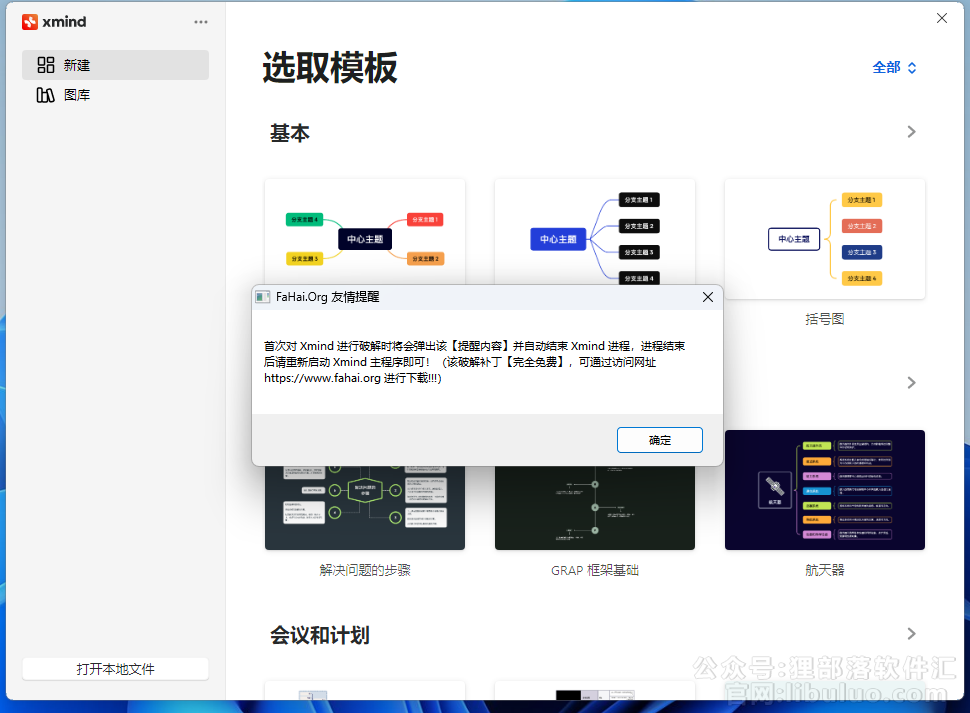
Task: Select the 航天器 template thumbnail
Action: [x=825, y=490]
